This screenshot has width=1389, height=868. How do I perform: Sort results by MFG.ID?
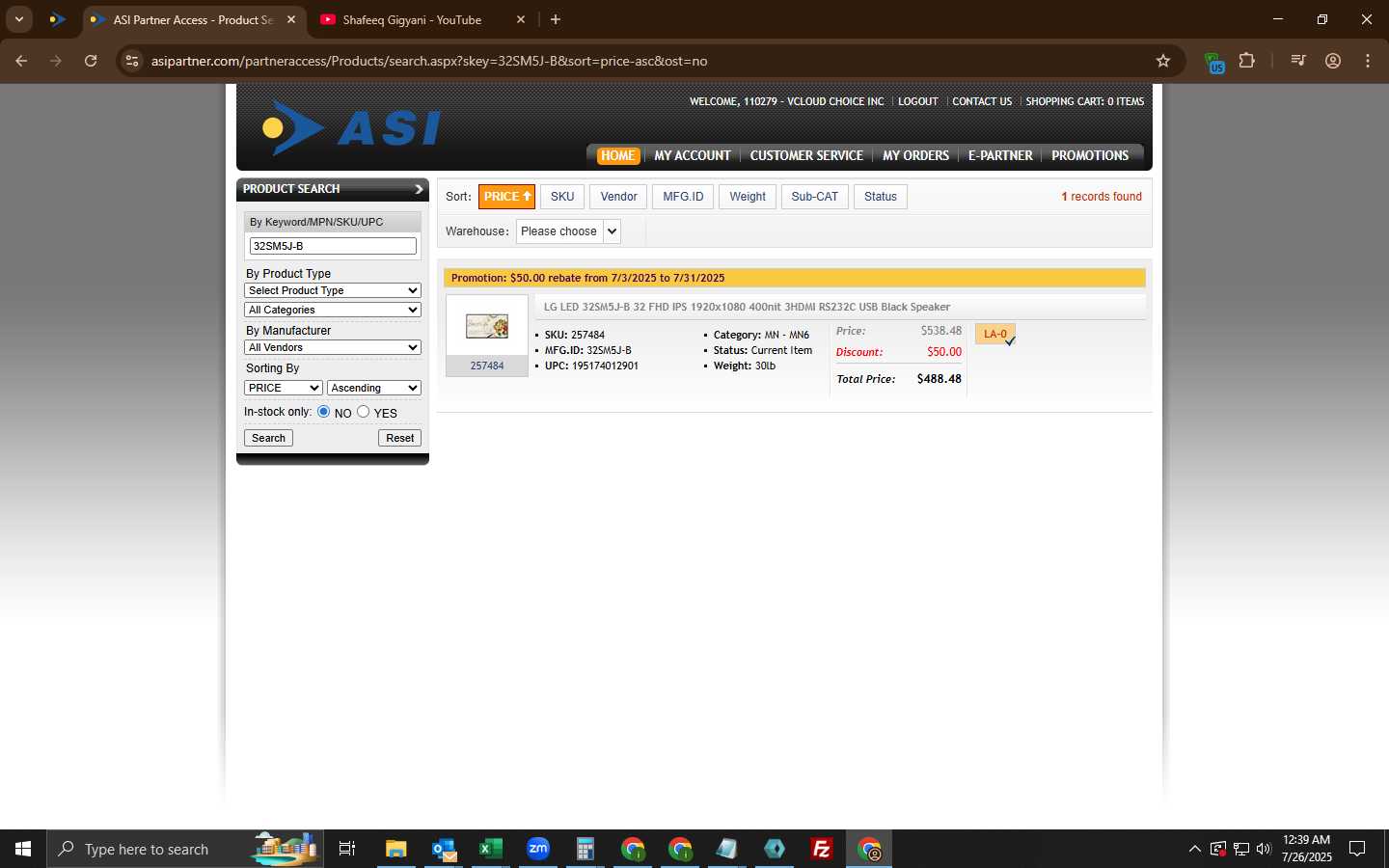[683, 197]
